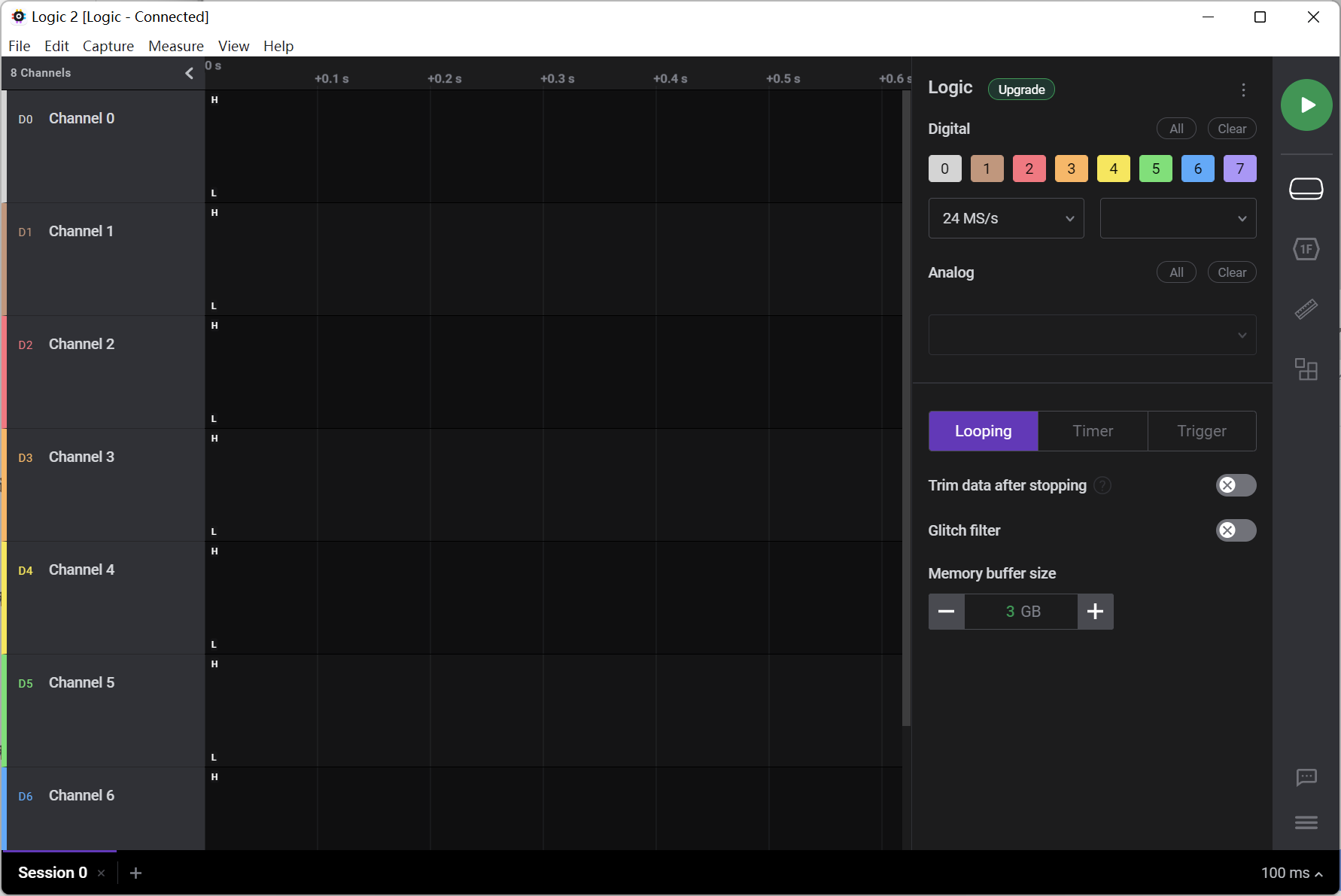Open the Capture menu
The image size is (1341, 896).
[108, 46]
